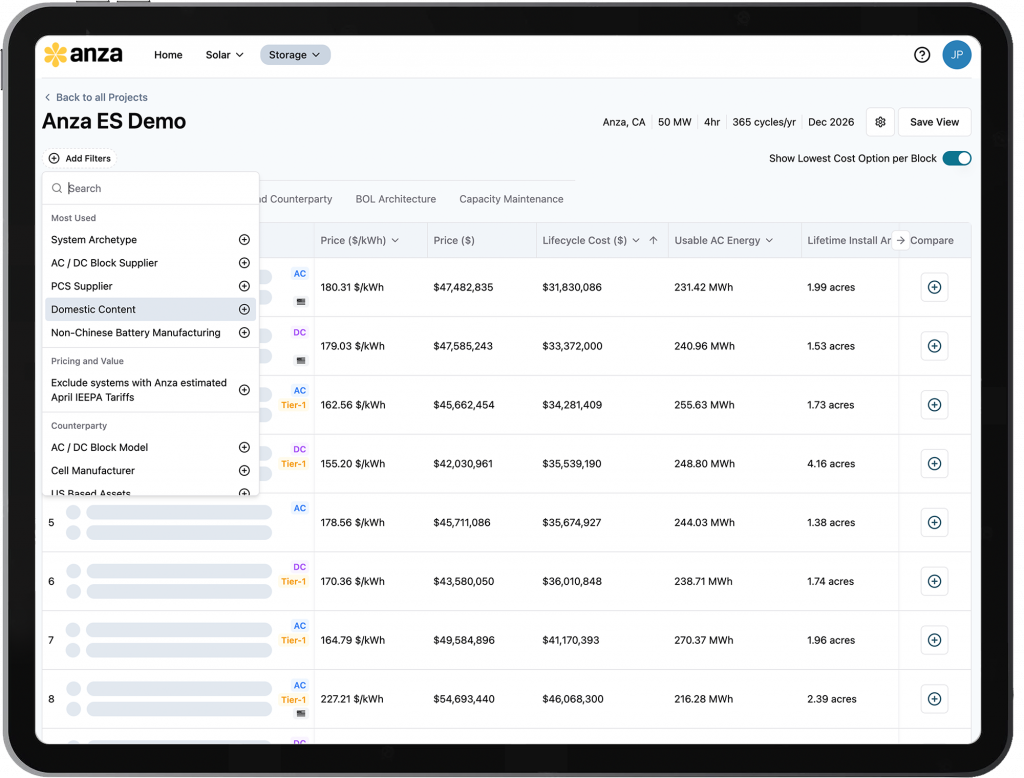Add 162.56 $/kWh row to compare

[x=934, y=405]
